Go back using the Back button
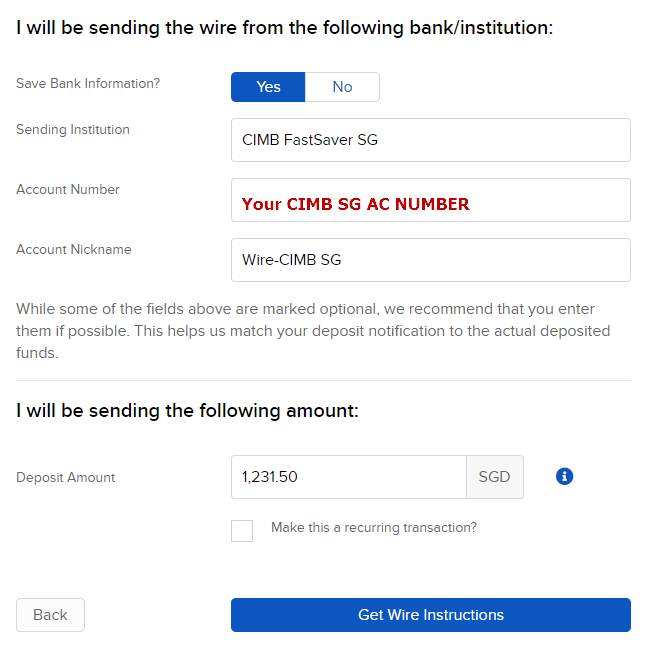669x650 pixels. 50,615
